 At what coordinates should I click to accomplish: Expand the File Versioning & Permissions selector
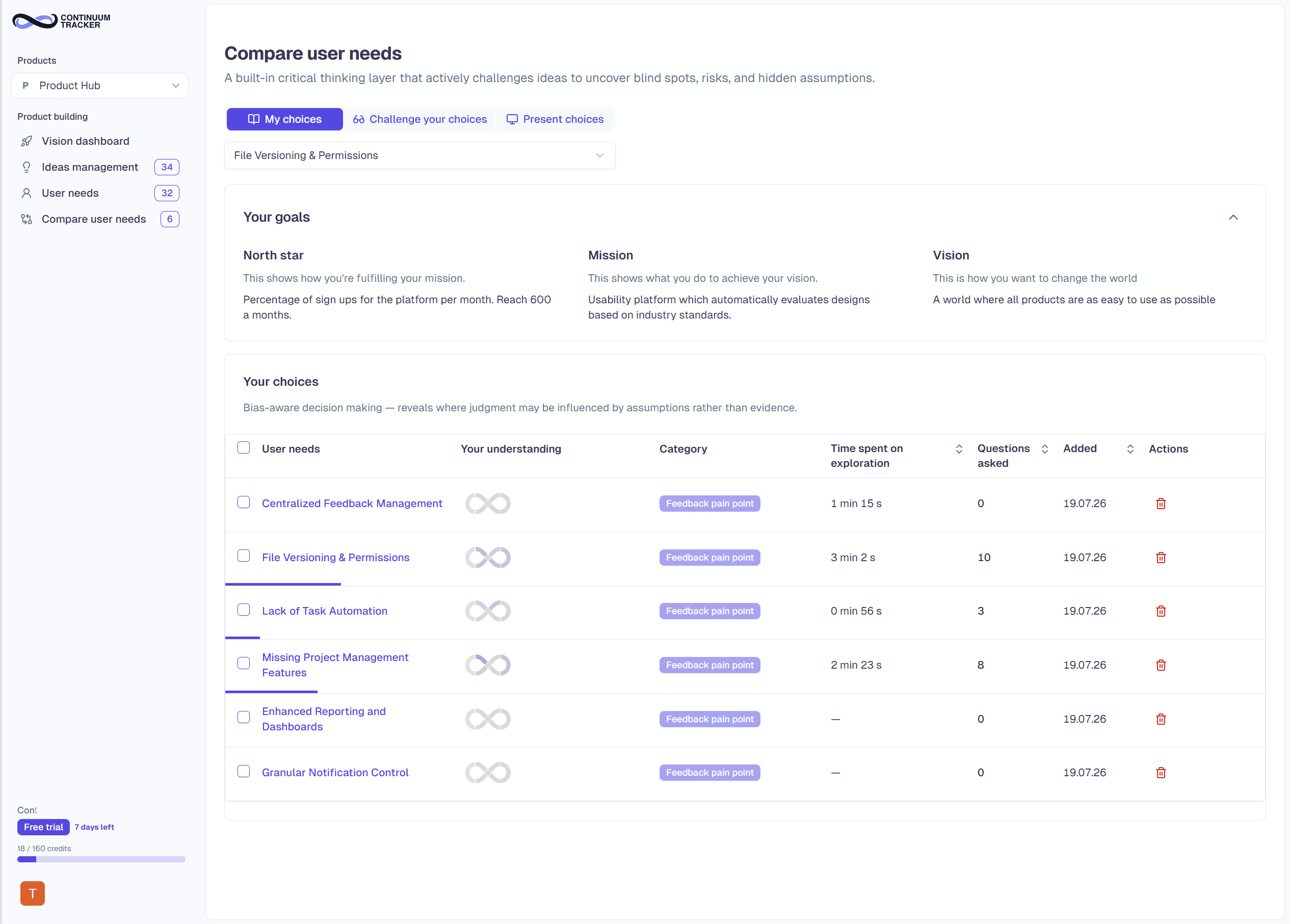pyautogui.click(x=419, y=155)
